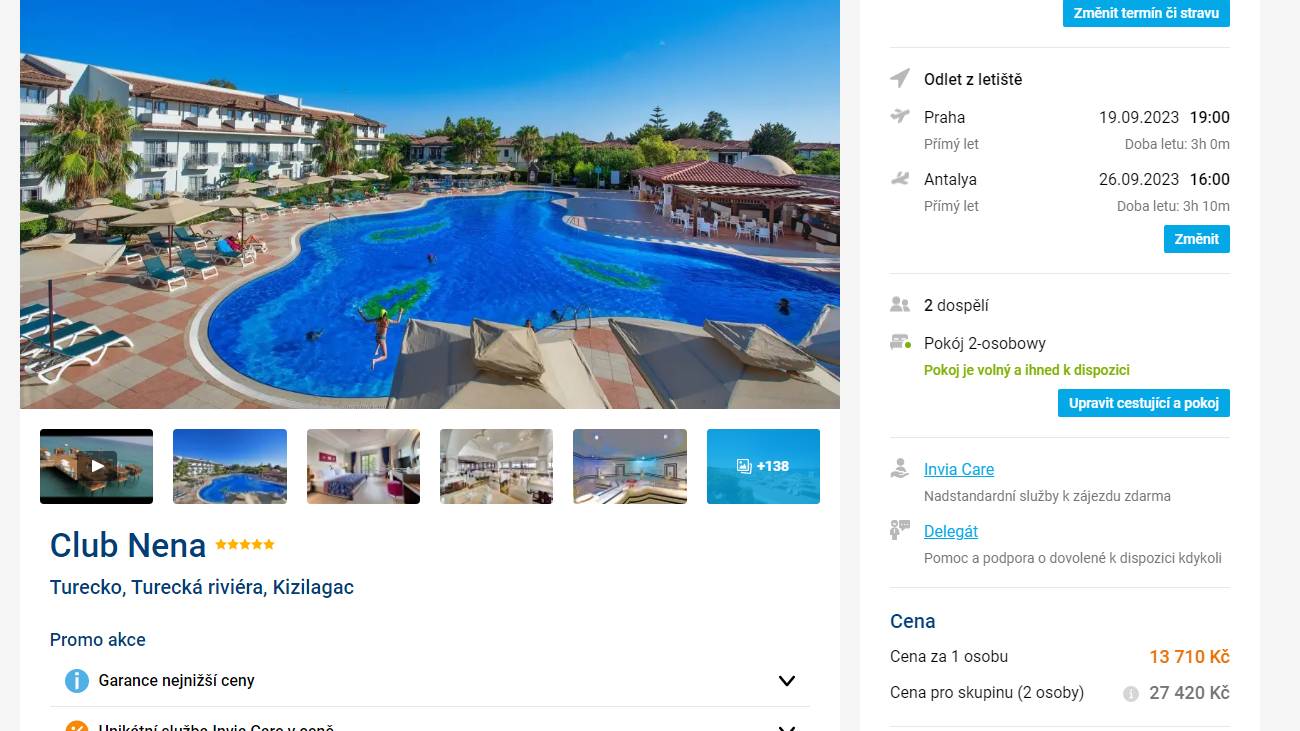1300x731 pixels.
Task: Click the landing plane icon for Antalya
Action: point(900,179)
